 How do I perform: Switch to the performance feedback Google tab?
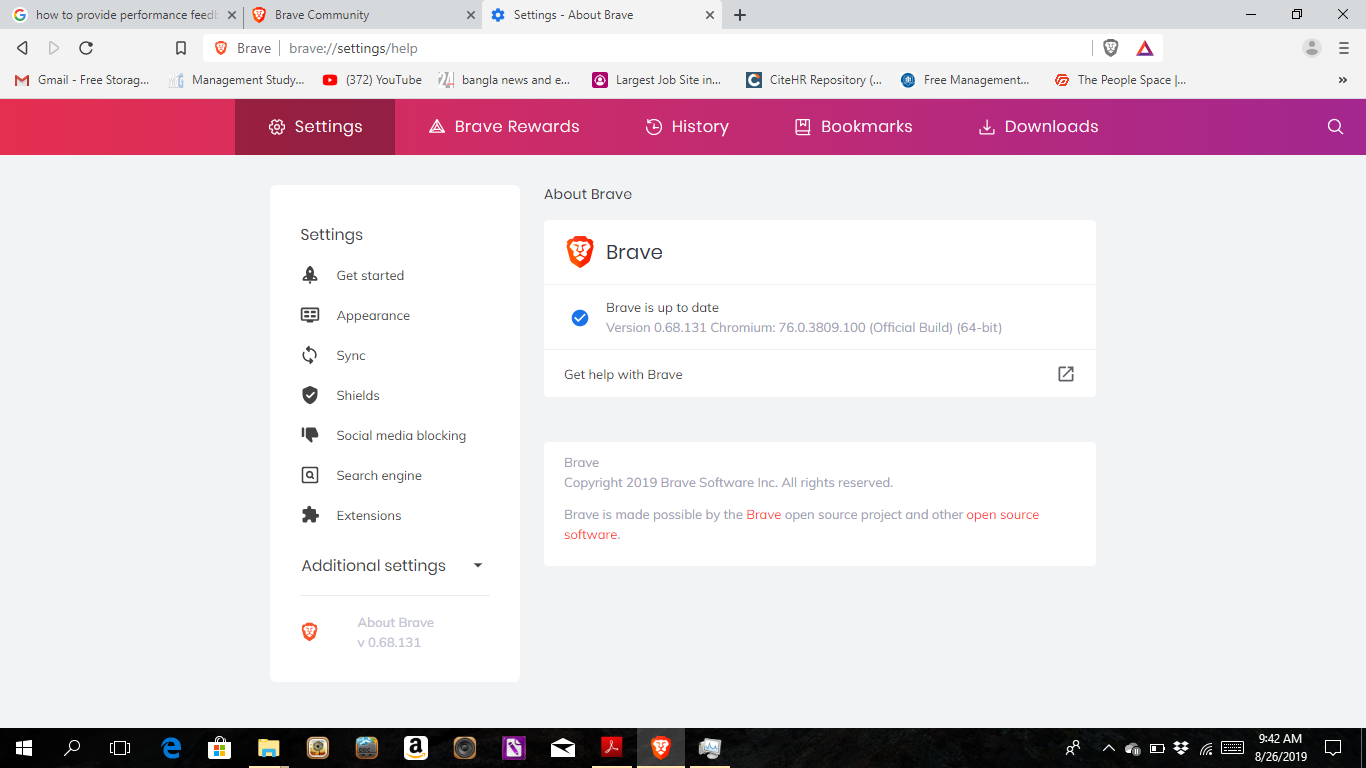click(x=122, y=15)
